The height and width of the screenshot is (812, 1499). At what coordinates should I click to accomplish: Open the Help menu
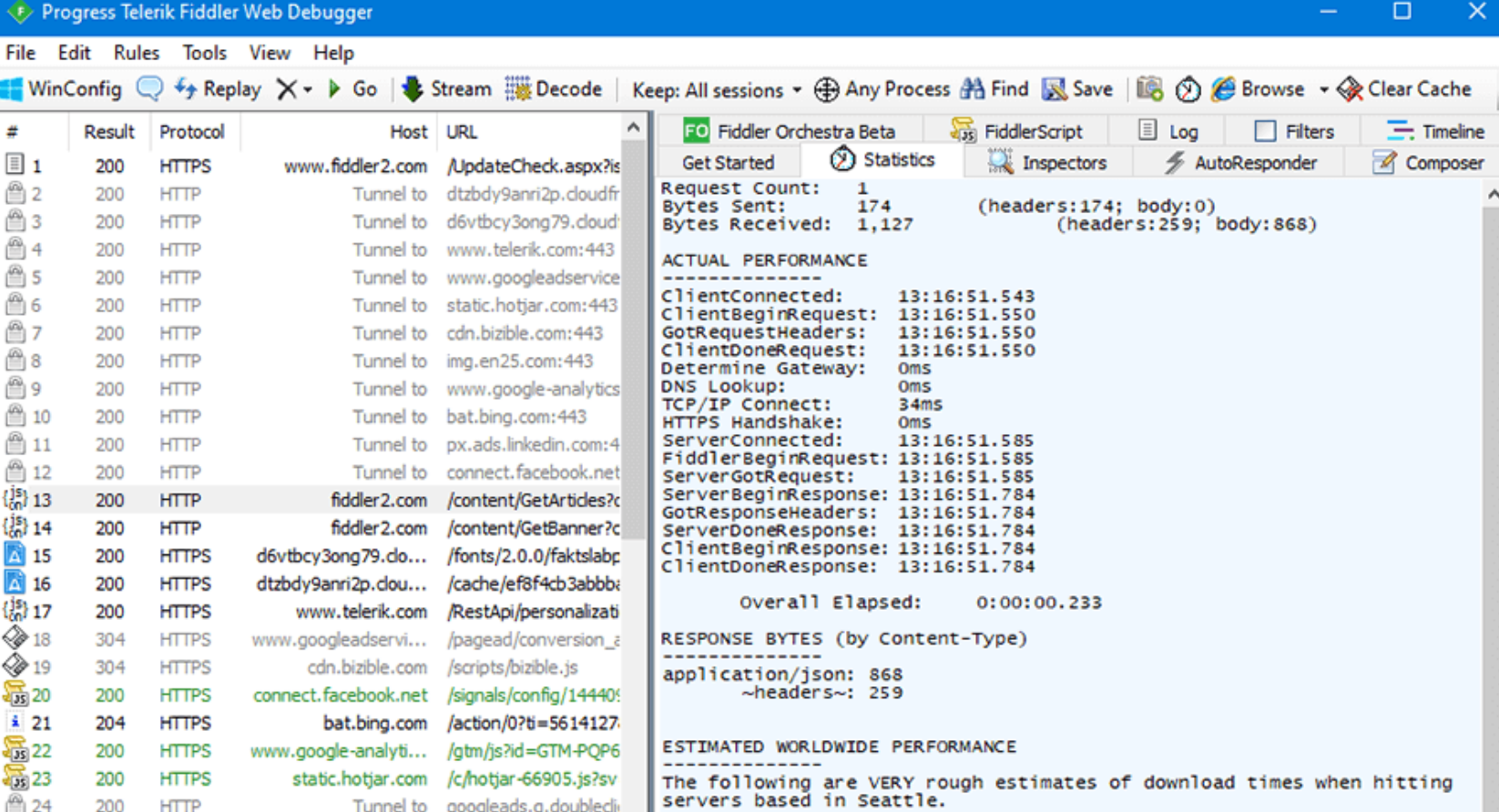[x=333, y=53]
